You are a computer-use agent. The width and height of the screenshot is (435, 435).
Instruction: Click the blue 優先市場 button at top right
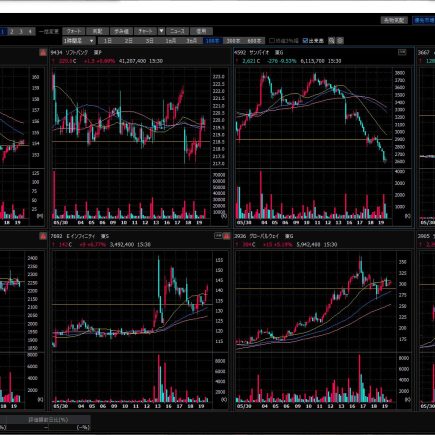click(x=424, y=20)
